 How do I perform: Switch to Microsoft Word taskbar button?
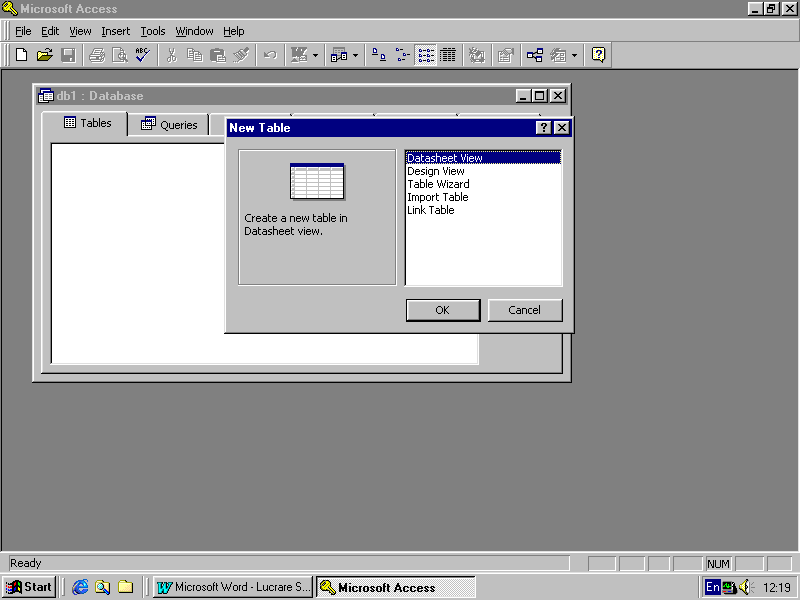(233, 587)
